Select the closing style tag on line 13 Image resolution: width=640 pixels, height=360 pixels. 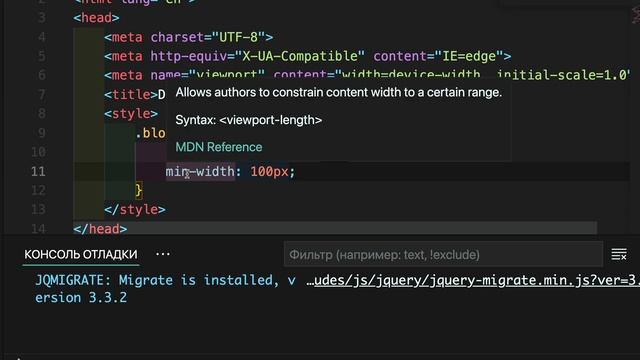(x=135, y=209)
